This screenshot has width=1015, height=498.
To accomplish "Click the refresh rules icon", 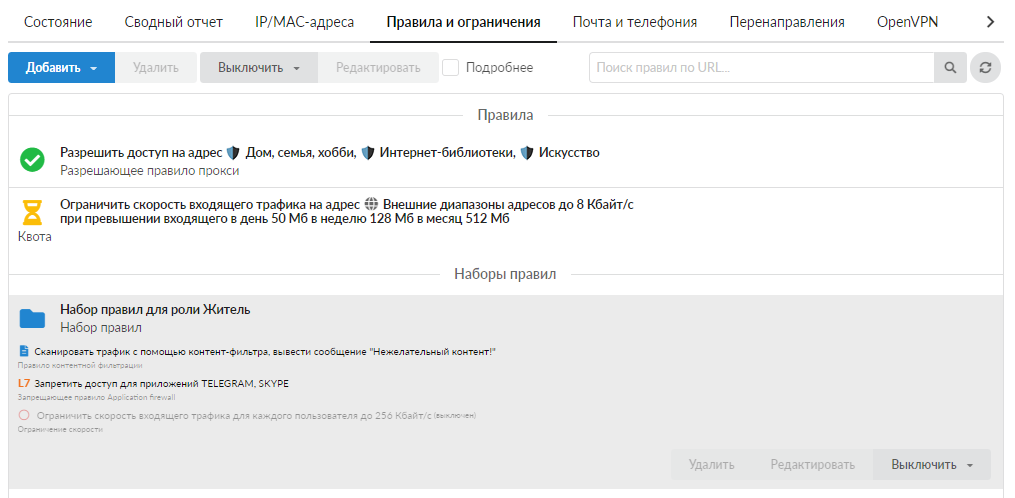I will click(x=985, y=68).
